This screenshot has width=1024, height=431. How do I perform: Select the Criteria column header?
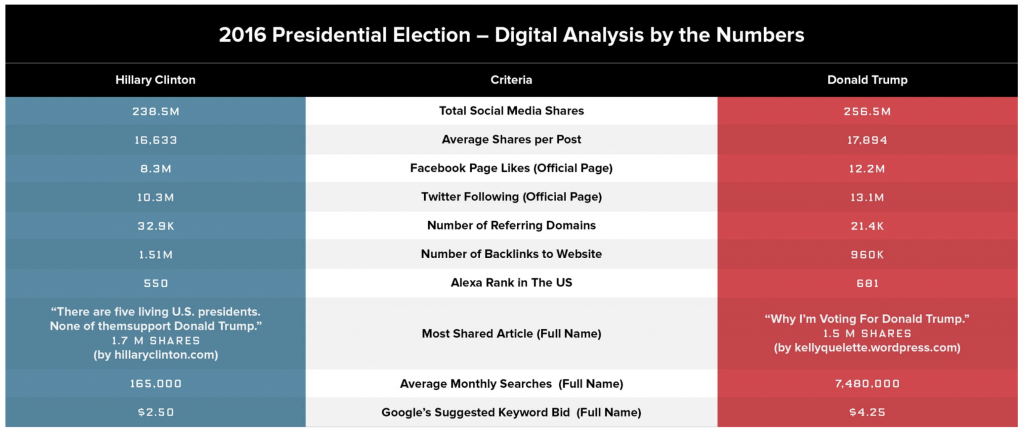[x=511, y=79]
